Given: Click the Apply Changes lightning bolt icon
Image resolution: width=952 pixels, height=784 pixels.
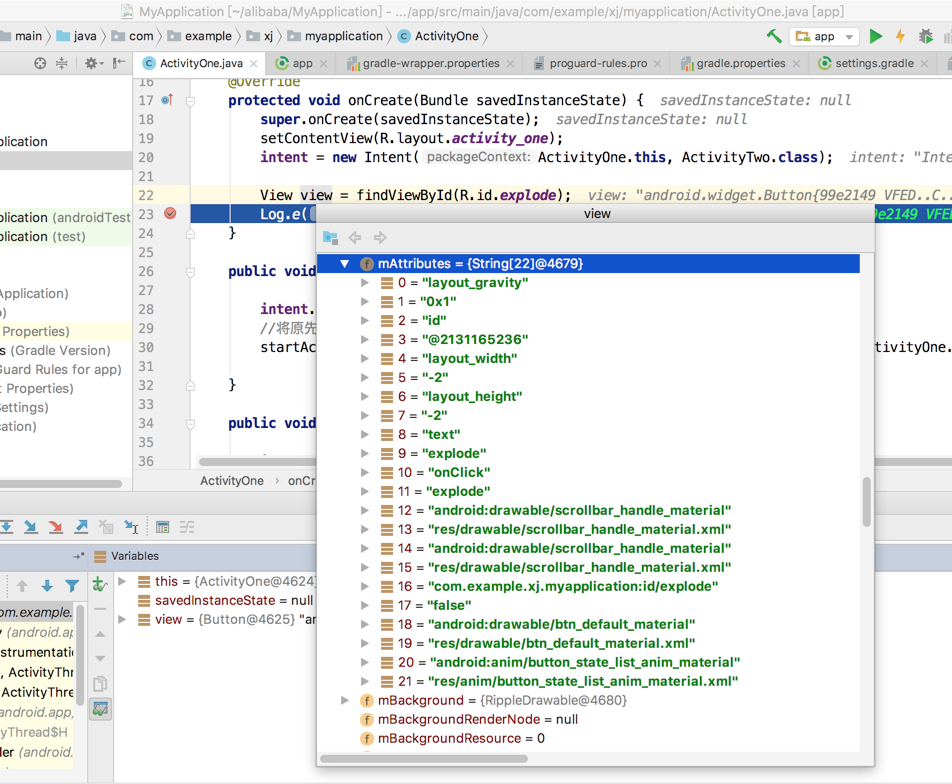Looking at the screenshot, I should coord(900,37).
